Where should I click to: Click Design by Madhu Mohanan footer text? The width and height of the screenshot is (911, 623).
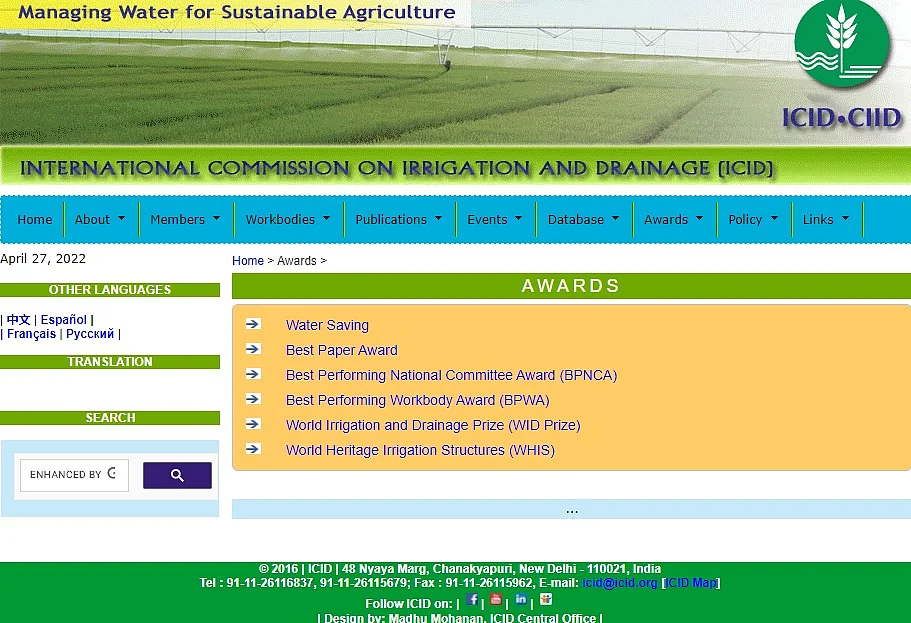(460, 618)
